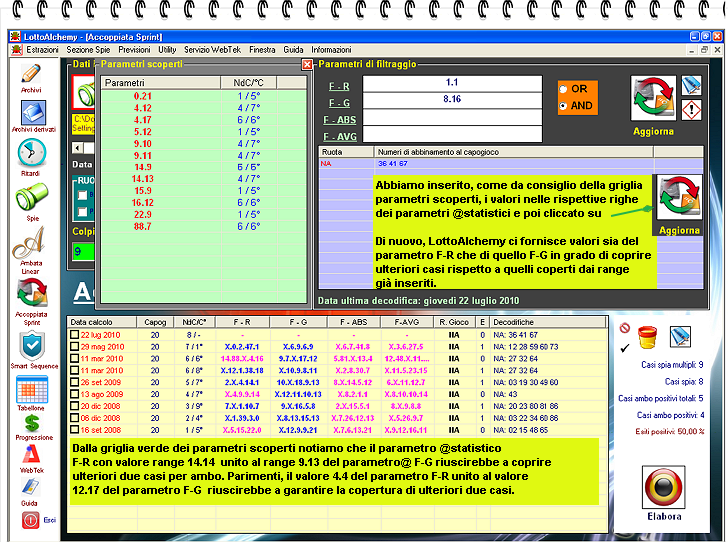This screenshot has height=542, width=728.
Task: Open the Tabellone calendar icon
Action: [x=32, y=389]
